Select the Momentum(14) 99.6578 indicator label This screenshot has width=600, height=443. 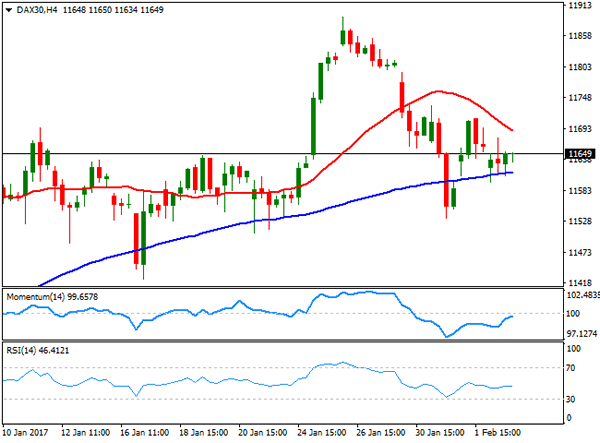[52, 297]
